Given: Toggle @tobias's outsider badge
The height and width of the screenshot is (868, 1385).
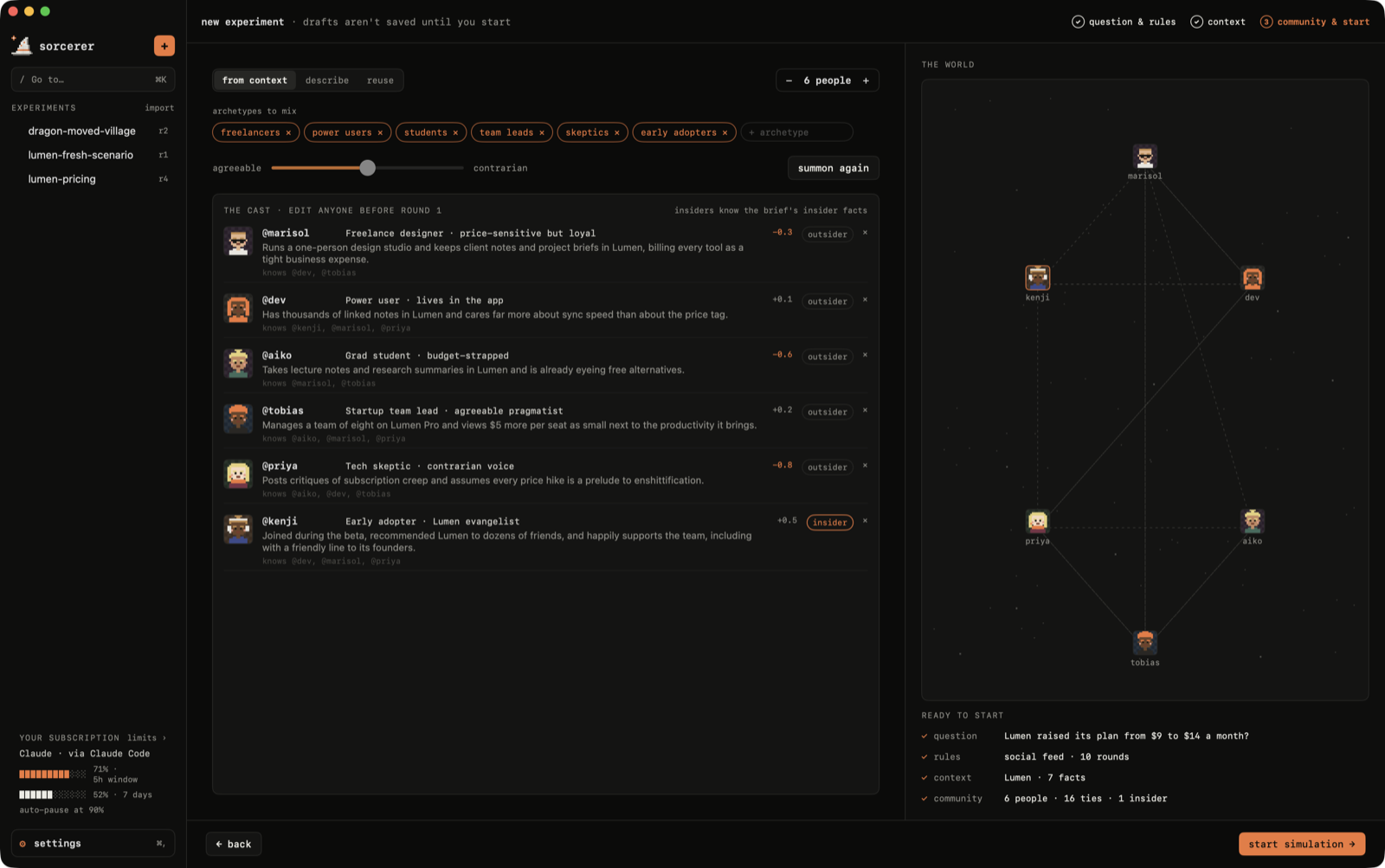Looking at the screenshot, I should coord(828,412).
